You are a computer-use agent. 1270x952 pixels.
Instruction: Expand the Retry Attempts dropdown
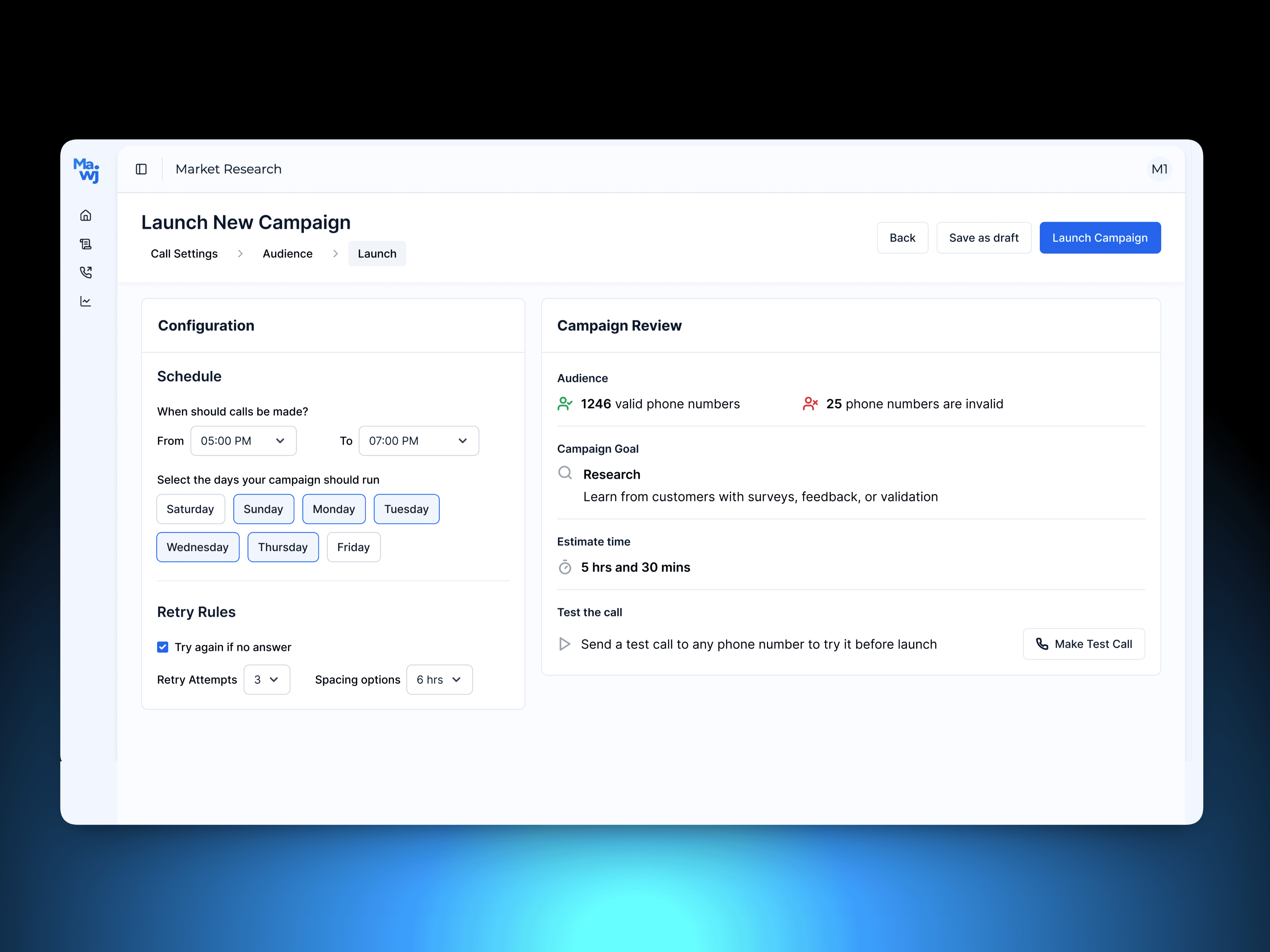(266, 679)
